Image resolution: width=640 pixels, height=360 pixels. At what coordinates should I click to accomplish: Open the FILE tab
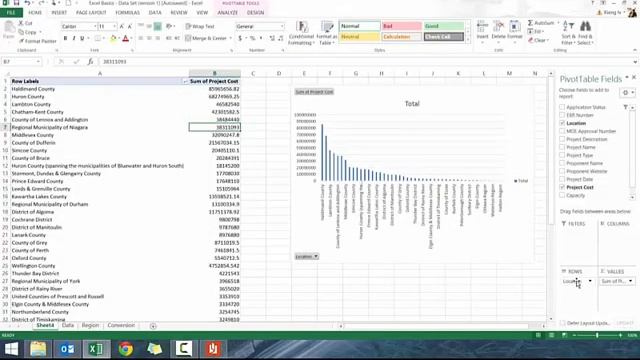pos(11,13)
